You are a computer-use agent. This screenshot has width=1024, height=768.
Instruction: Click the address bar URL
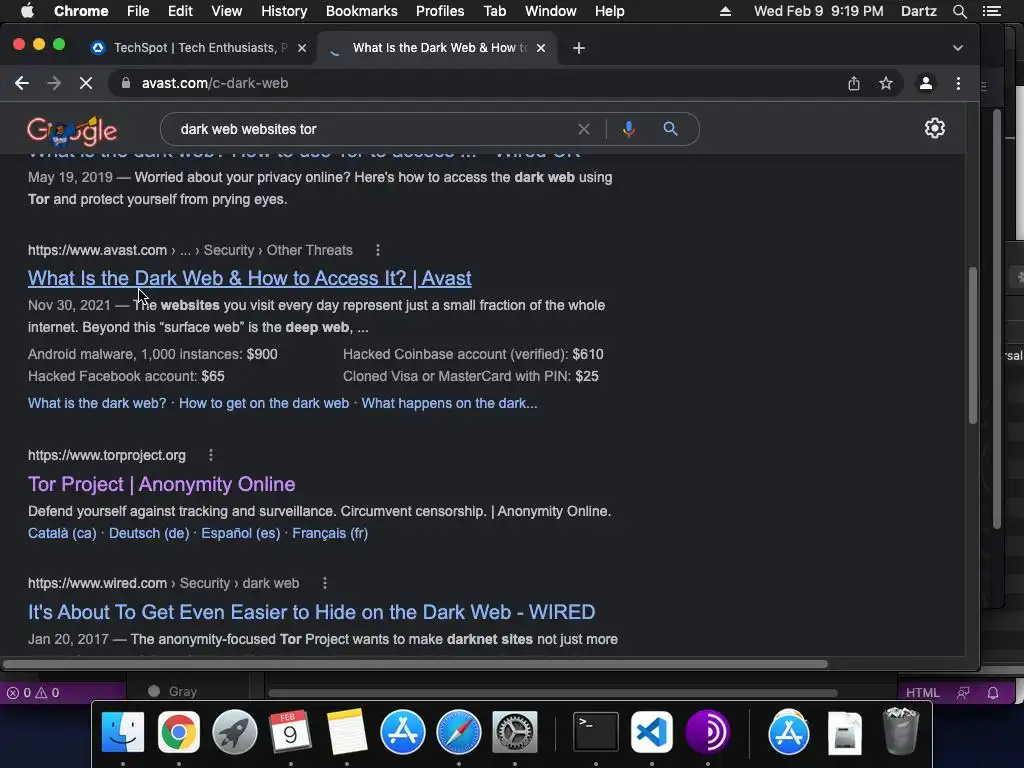[215, 83]
